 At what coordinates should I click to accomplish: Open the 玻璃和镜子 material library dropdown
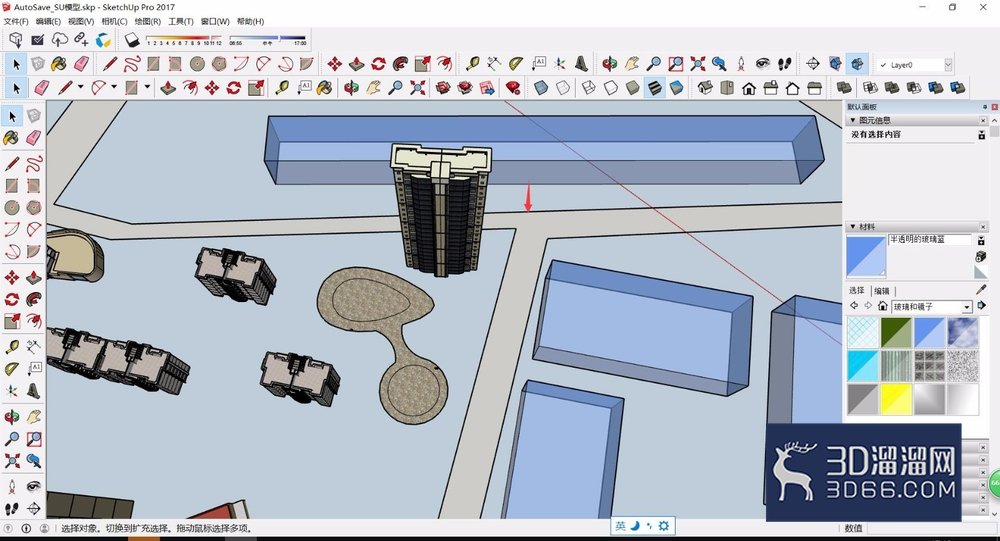[932, 307]
